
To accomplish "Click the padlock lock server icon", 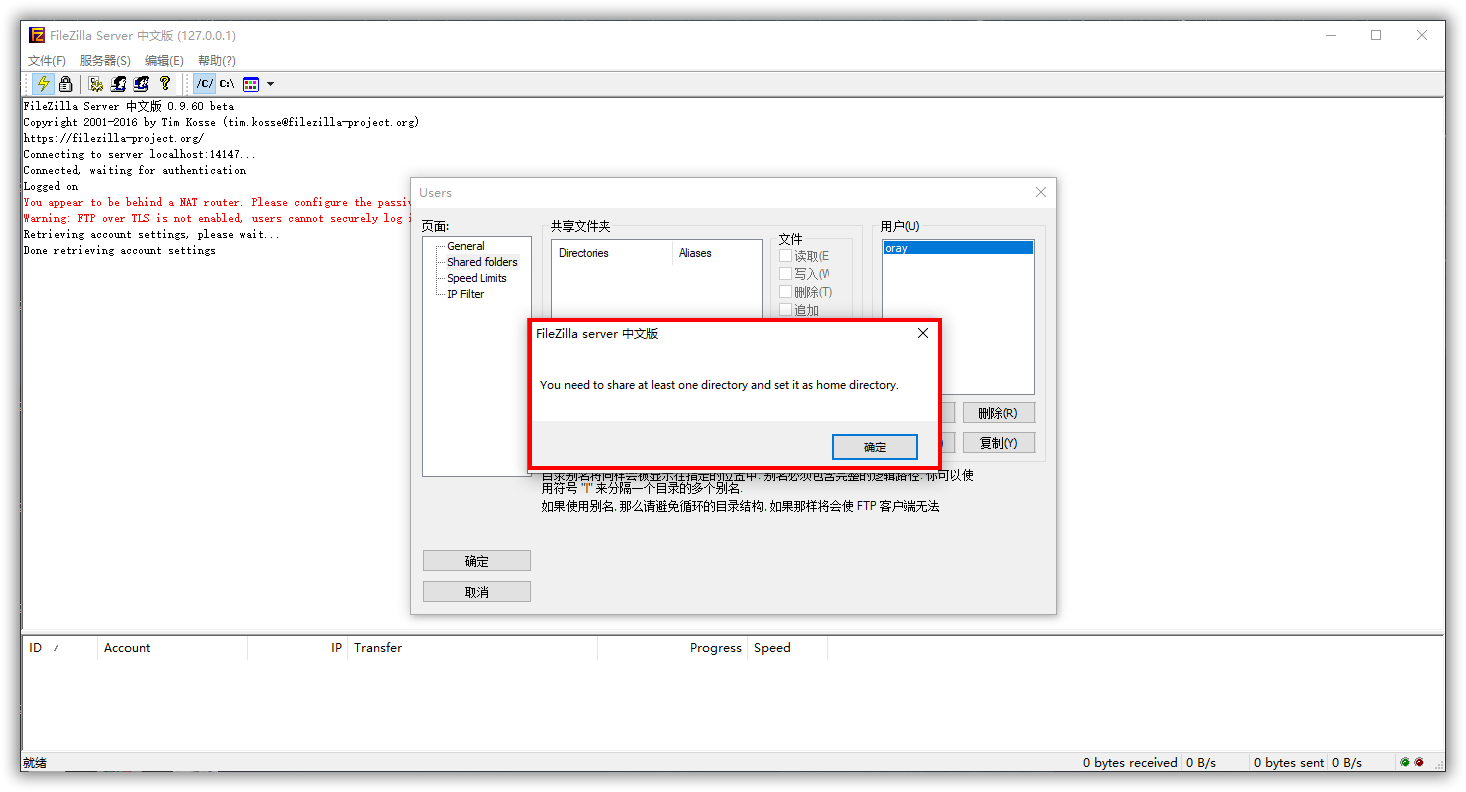I will (66, 84).
